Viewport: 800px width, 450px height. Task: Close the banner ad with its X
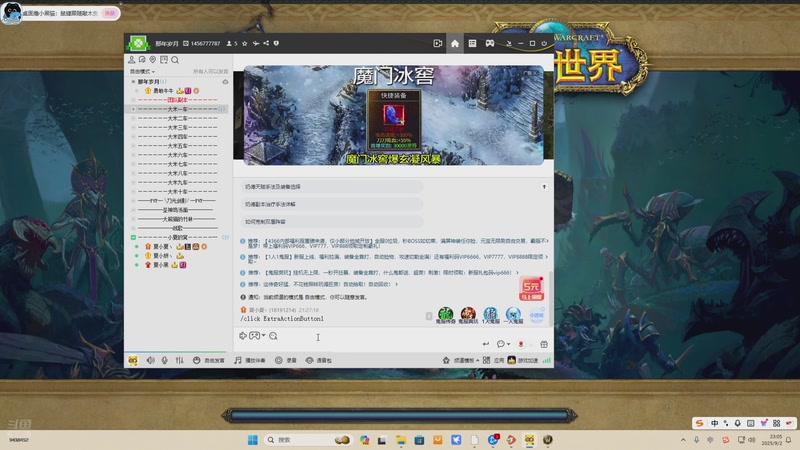[x=536, y=73]
